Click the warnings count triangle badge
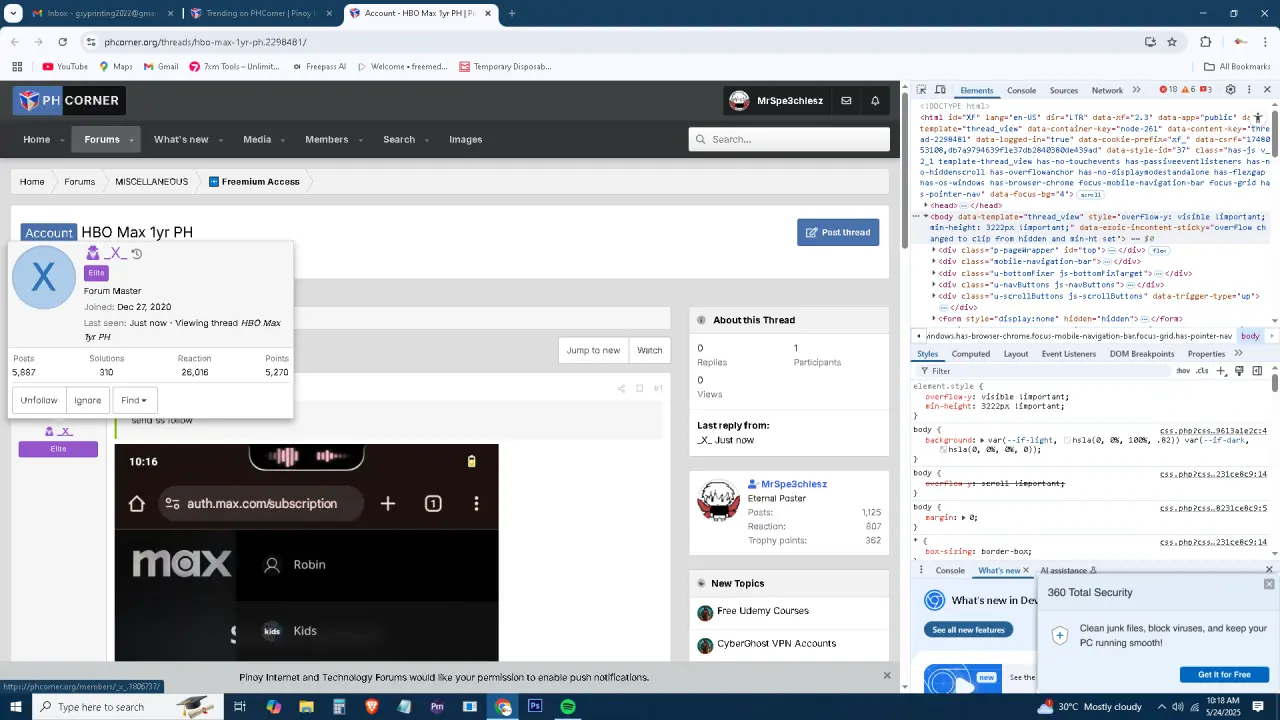Viewport: 1280px width, 720px height. coord(1188,90)
